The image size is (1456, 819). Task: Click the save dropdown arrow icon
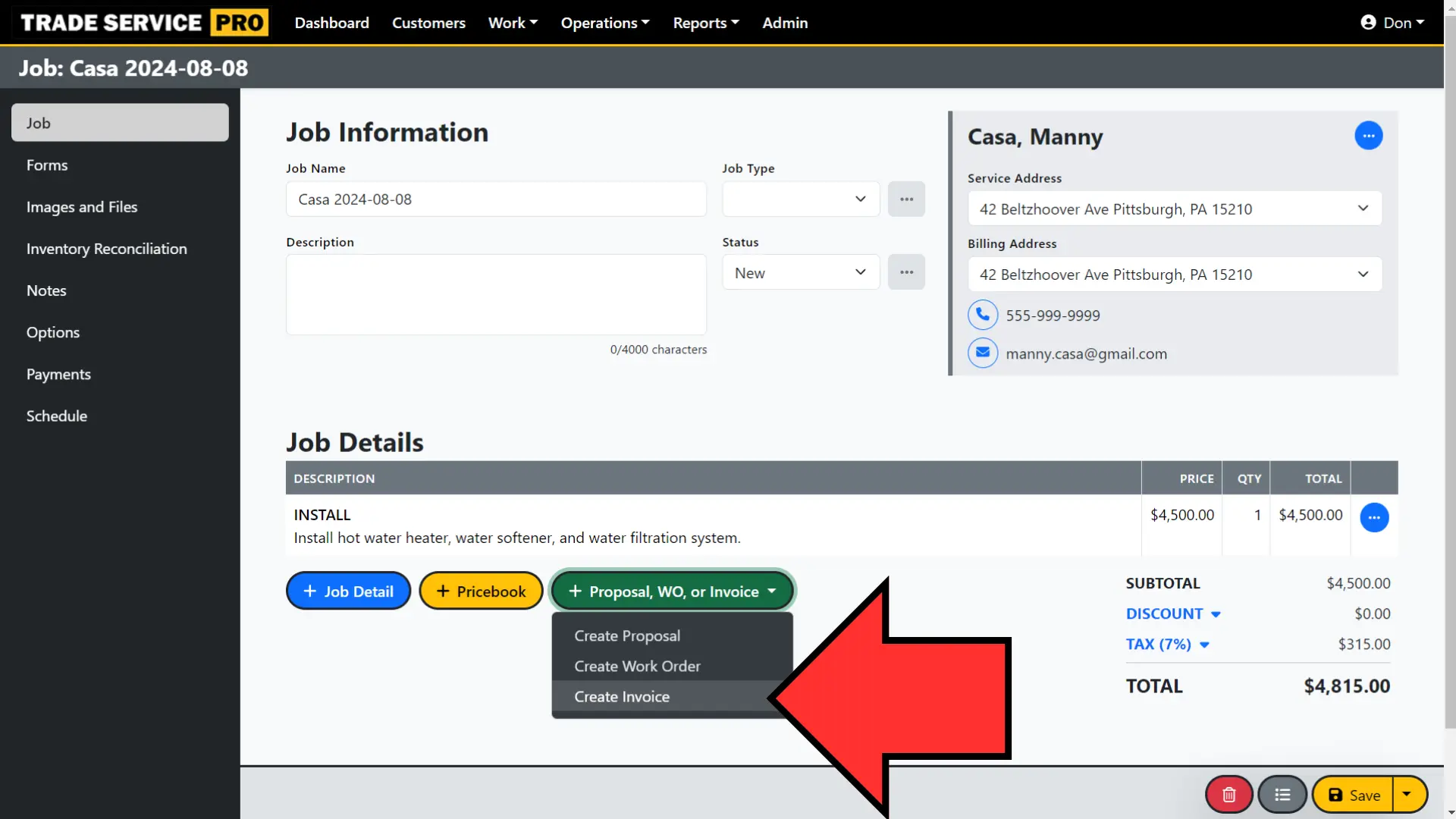1409,794
